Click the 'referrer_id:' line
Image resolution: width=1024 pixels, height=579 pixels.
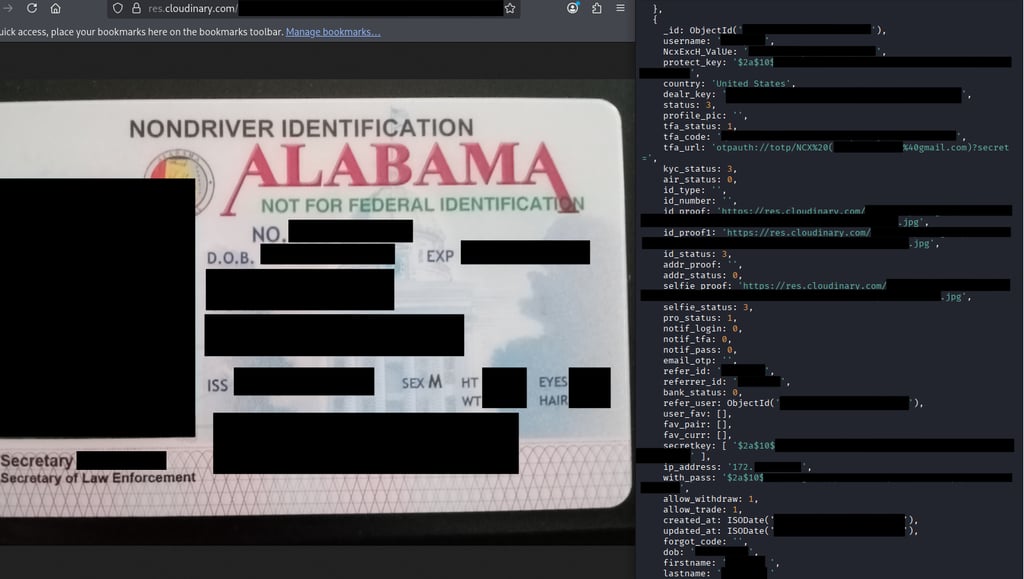[x=726, y=382]
